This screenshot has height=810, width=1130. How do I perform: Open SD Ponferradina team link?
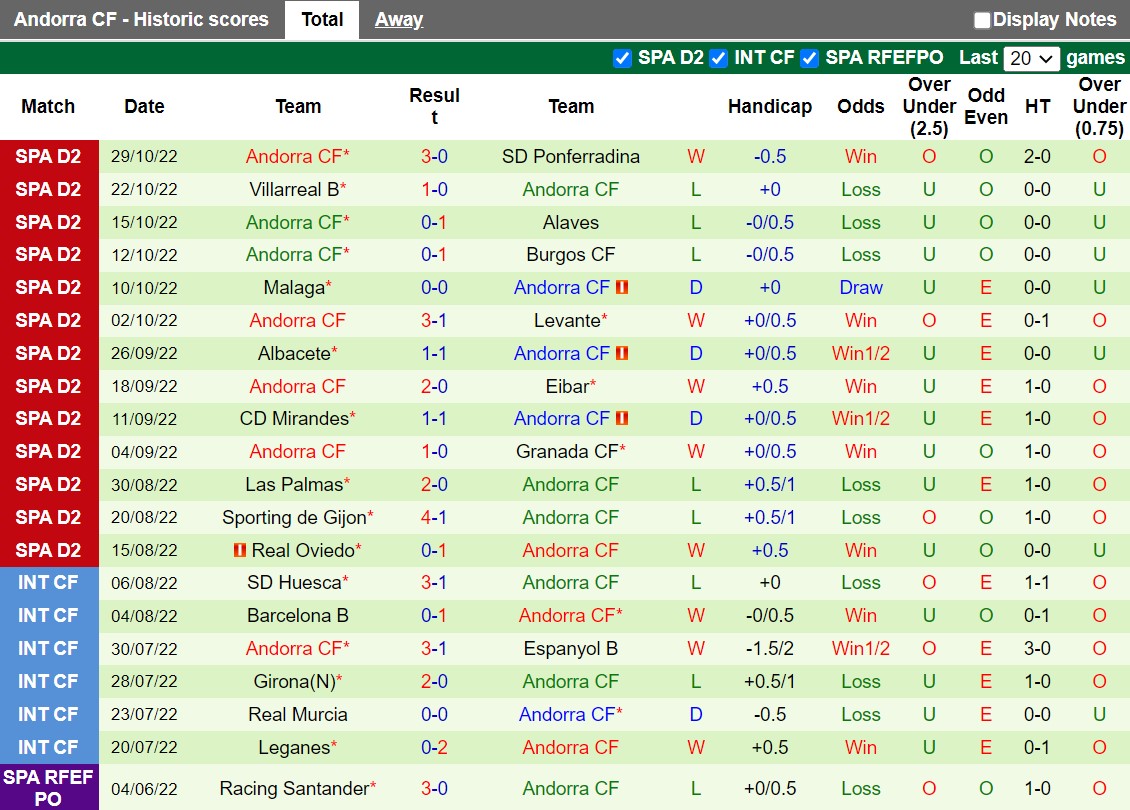[571, 156]
